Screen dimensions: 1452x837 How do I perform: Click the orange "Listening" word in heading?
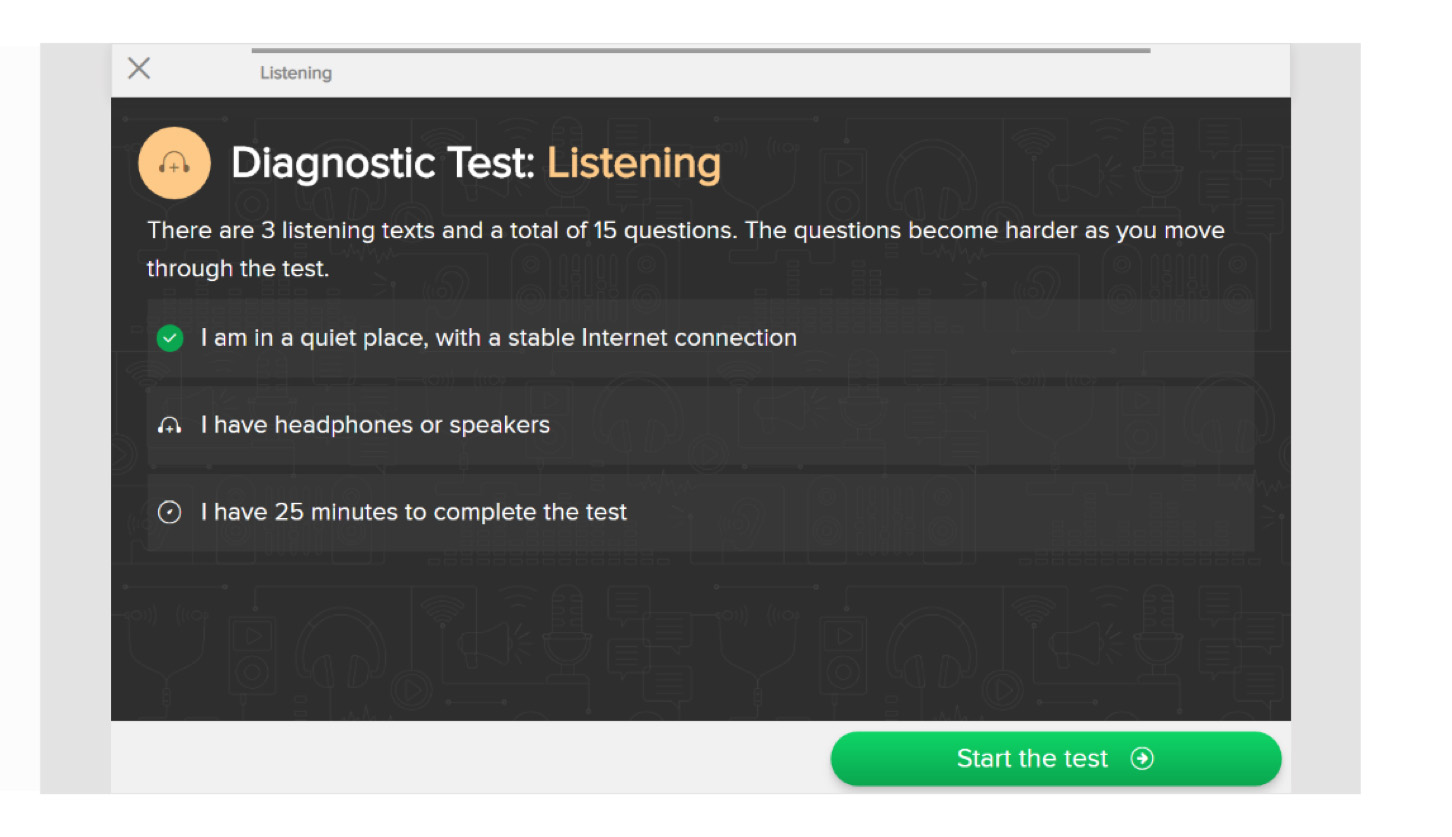[634, 163]
